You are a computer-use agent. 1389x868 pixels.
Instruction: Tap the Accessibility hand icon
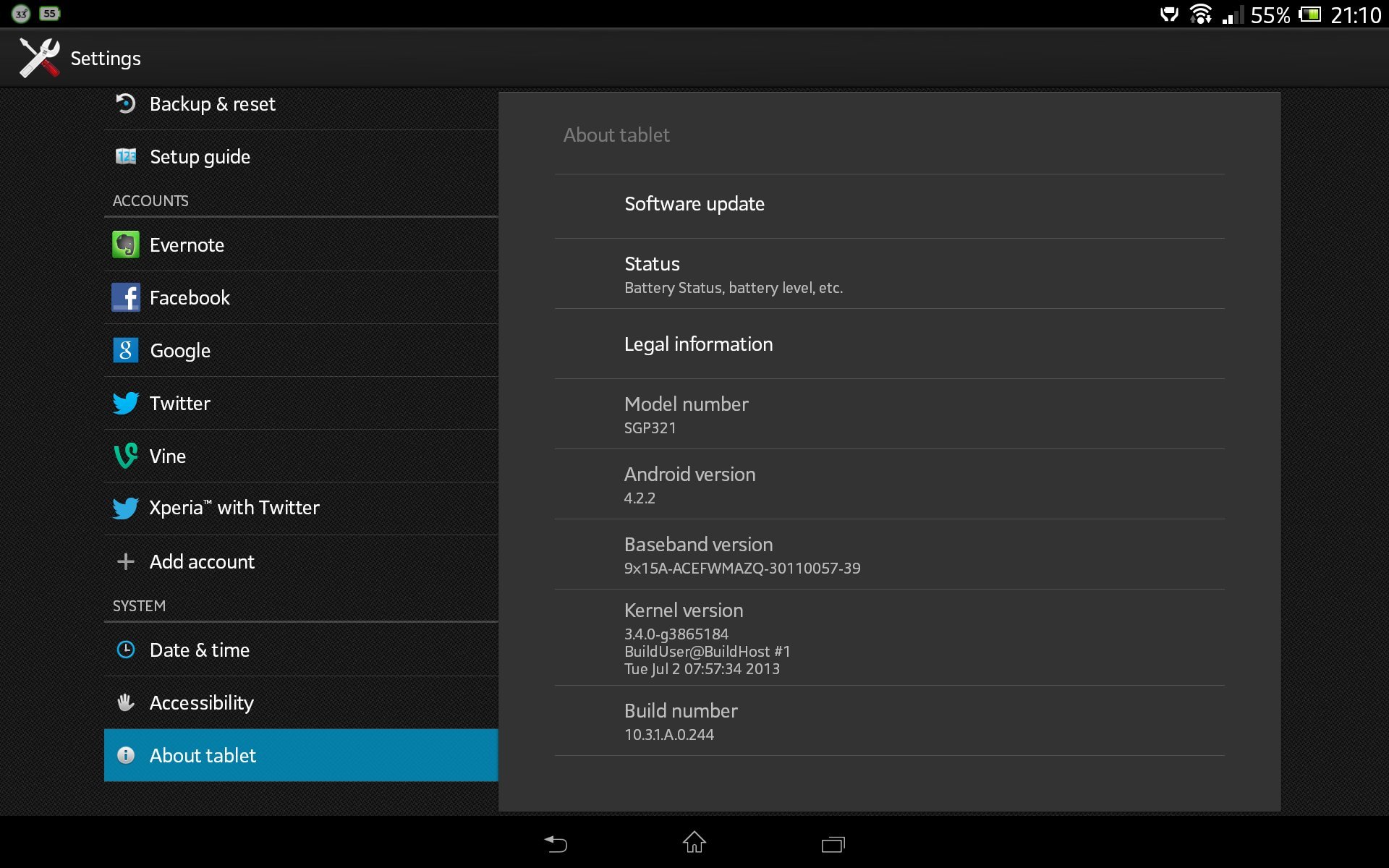pyautogui.click(x=126, y=702)
